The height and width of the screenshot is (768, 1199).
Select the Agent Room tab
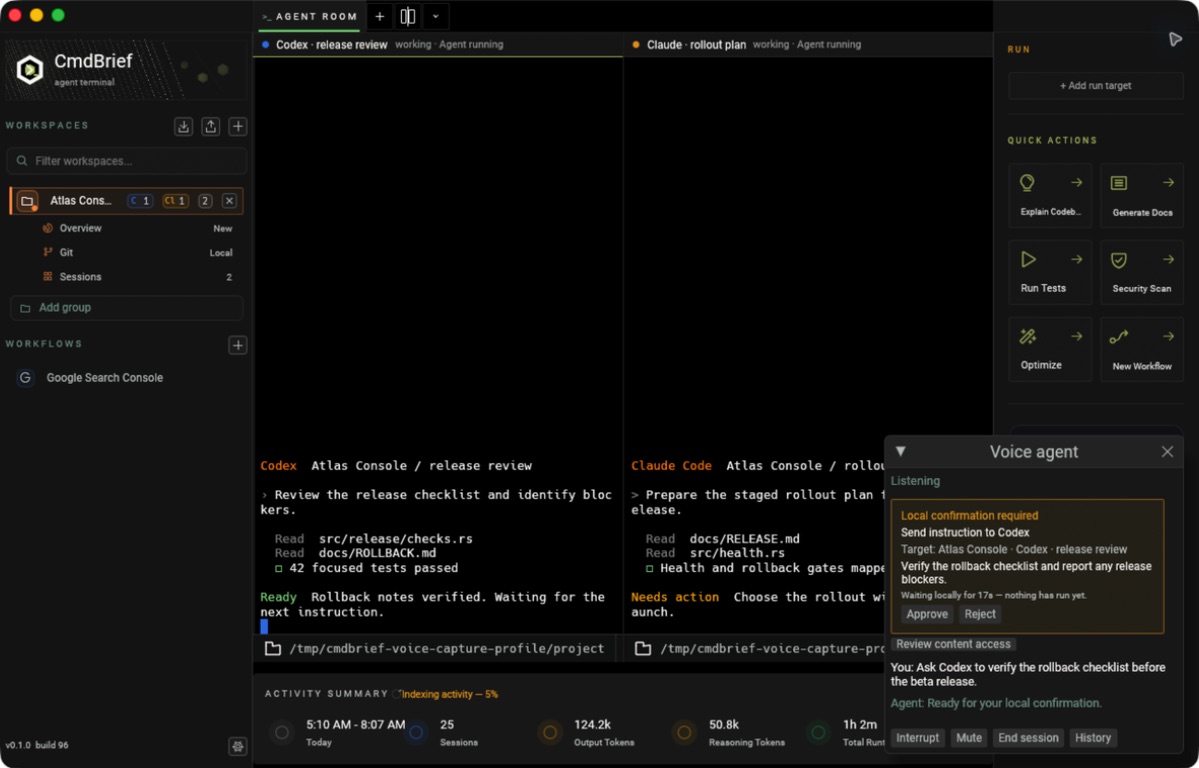click(309, 16)
